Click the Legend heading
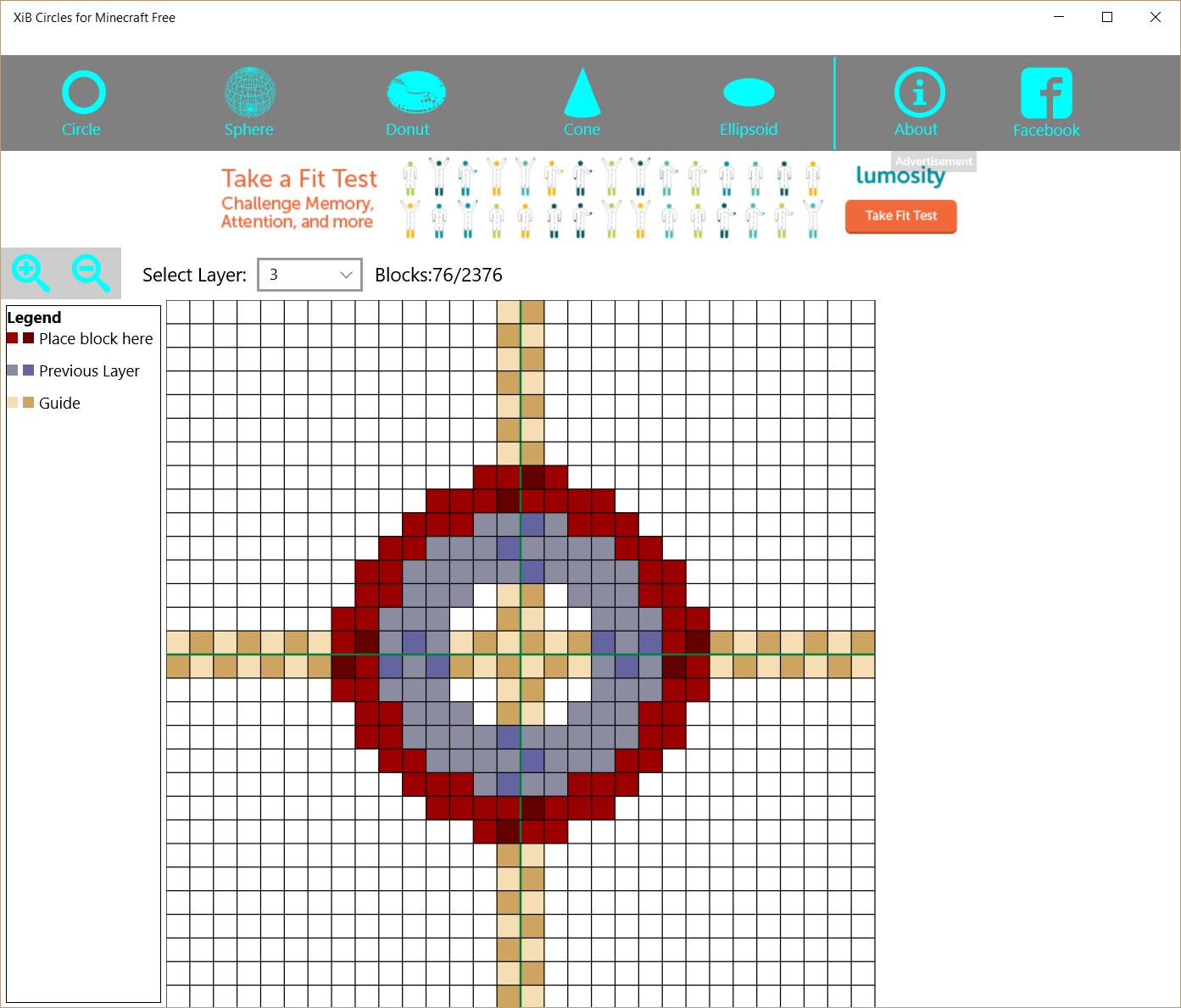Viewport: 1181px width, 1008px height. (34, 318)
